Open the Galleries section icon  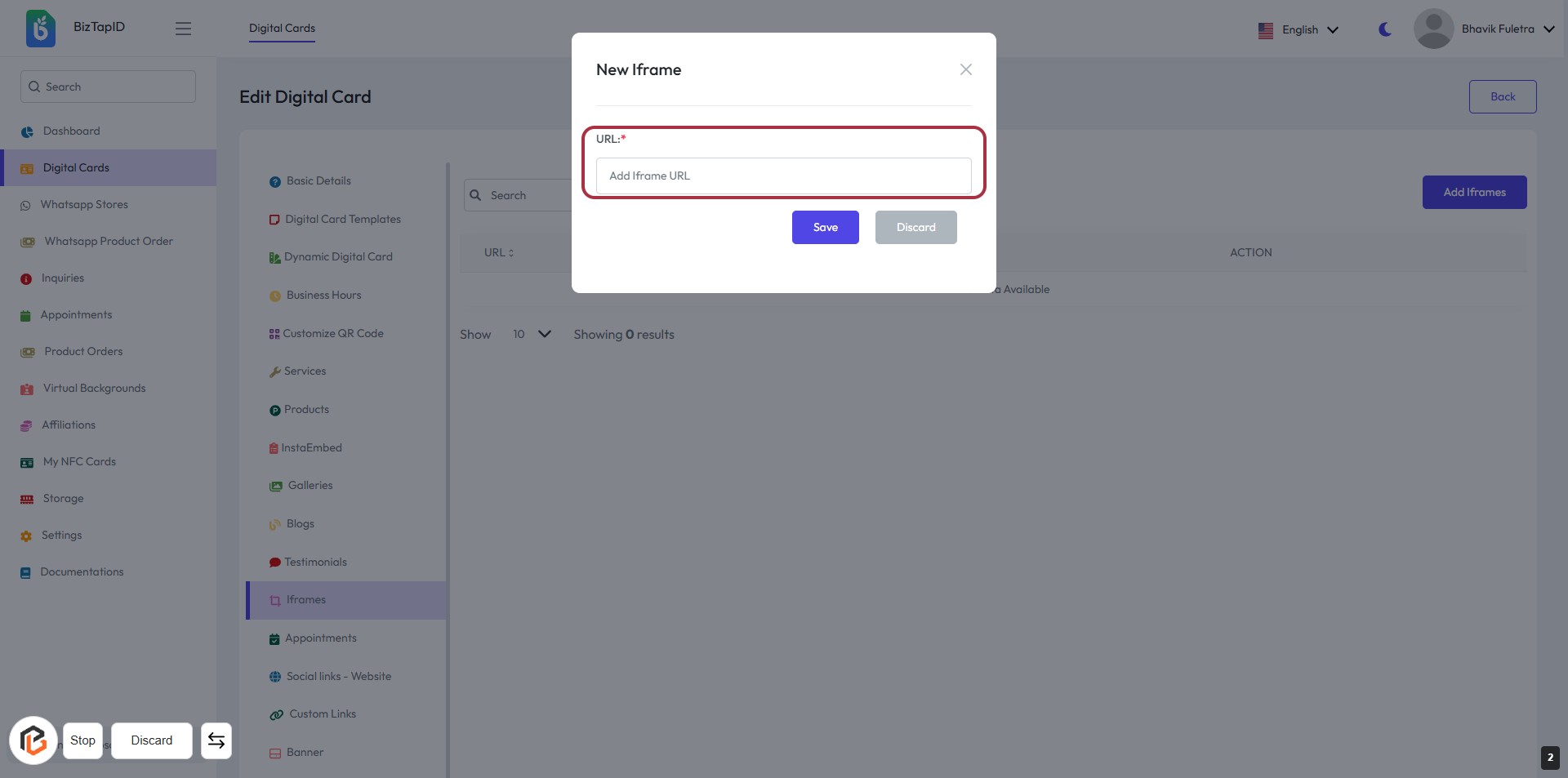point(276,487)
